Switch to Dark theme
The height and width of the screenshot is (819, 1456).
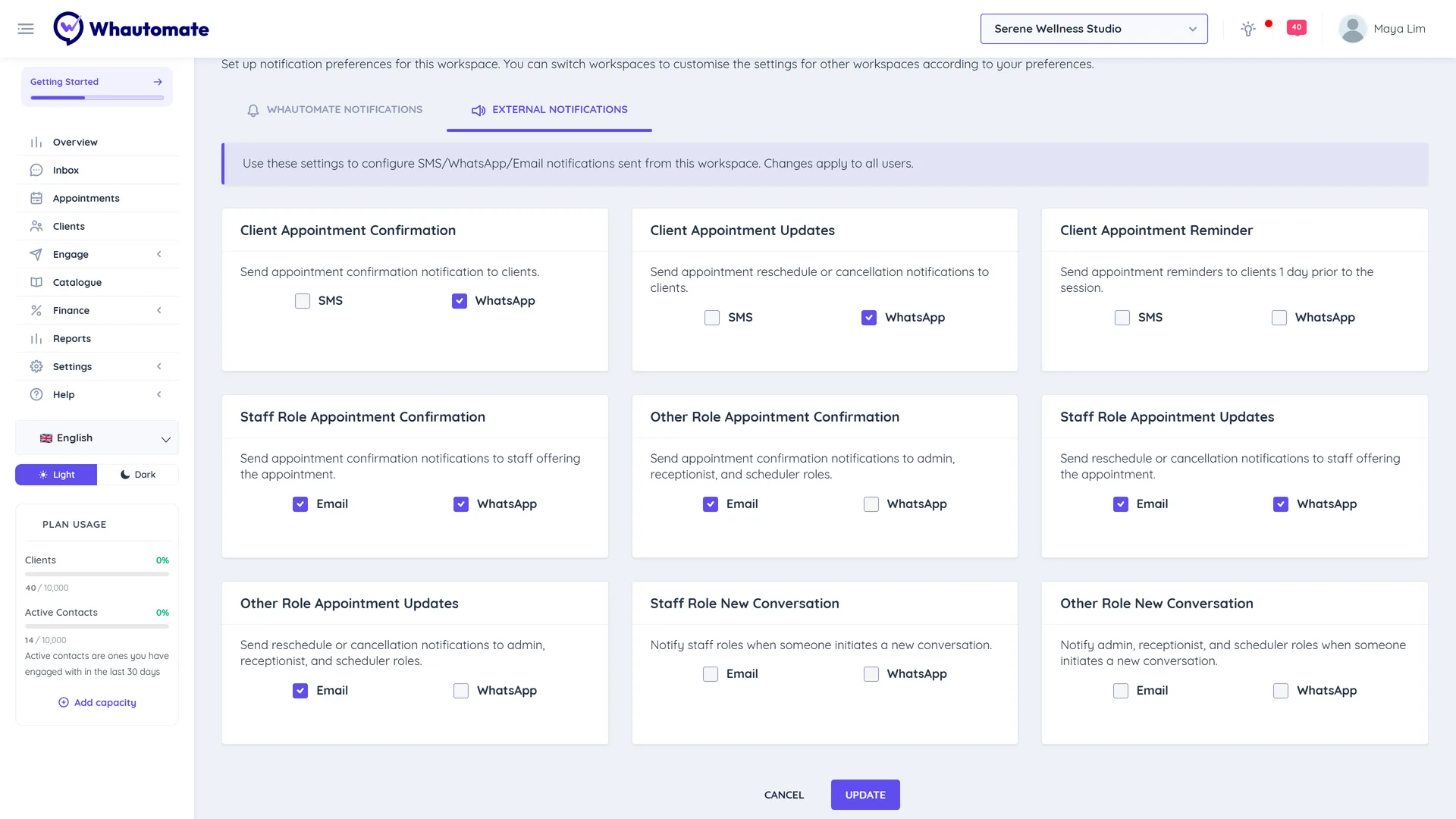tap(138, 475)
